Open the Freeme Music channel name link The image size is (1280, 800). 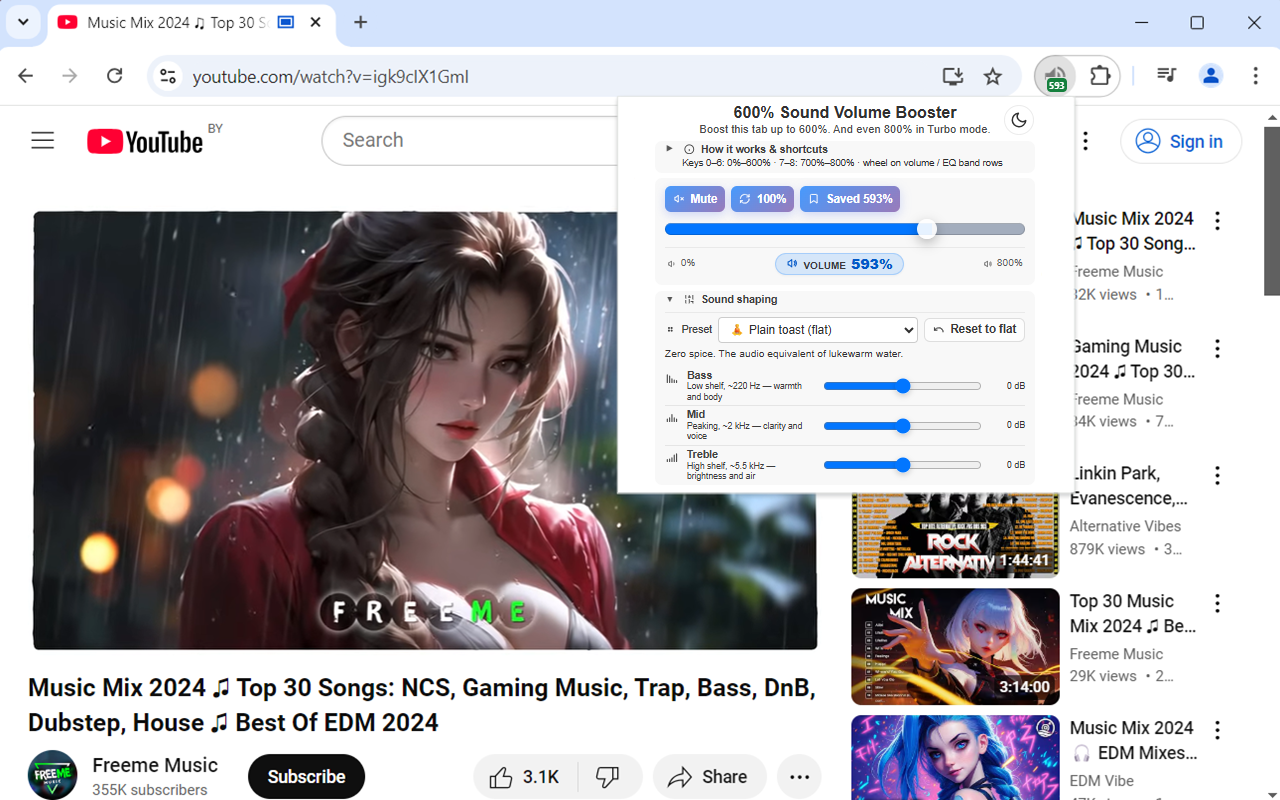[x=155, y=765]
